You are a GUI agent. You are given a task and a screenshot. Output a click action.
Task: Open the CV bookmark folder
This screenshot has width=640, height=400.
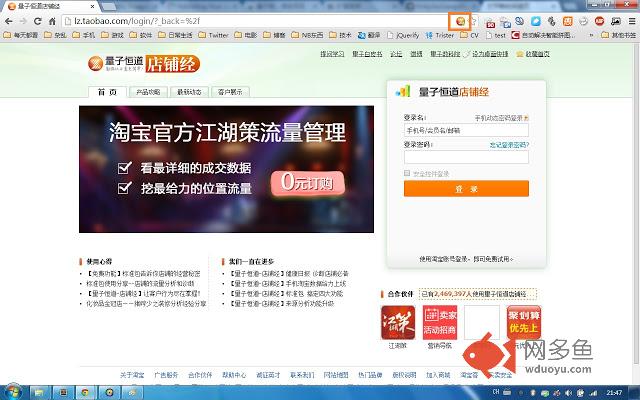[469, 36]
